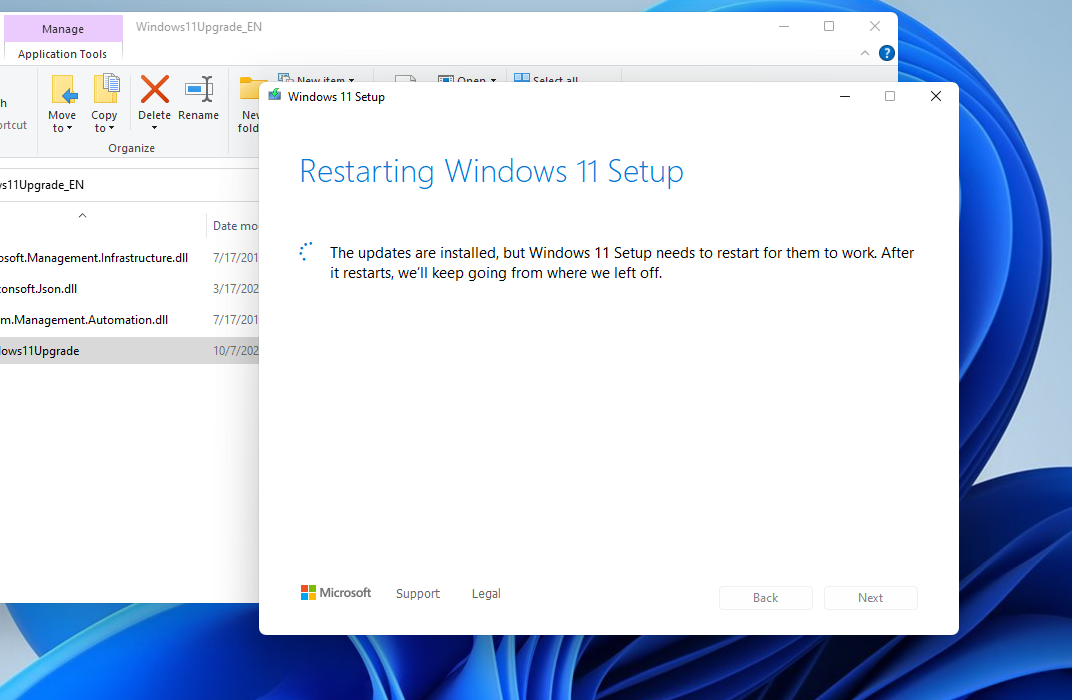Screen dimensions: 1072x700
Task: Click the Windows 11 Setup title icon
Action: click(x=275, y=95)
